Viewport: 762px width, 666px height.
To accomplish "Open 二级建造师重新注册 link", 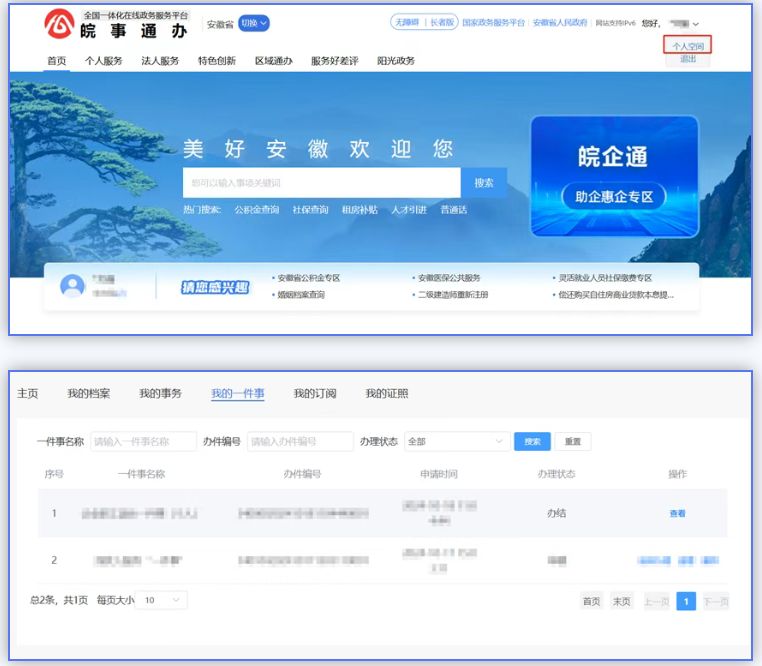I will point(453,295).
